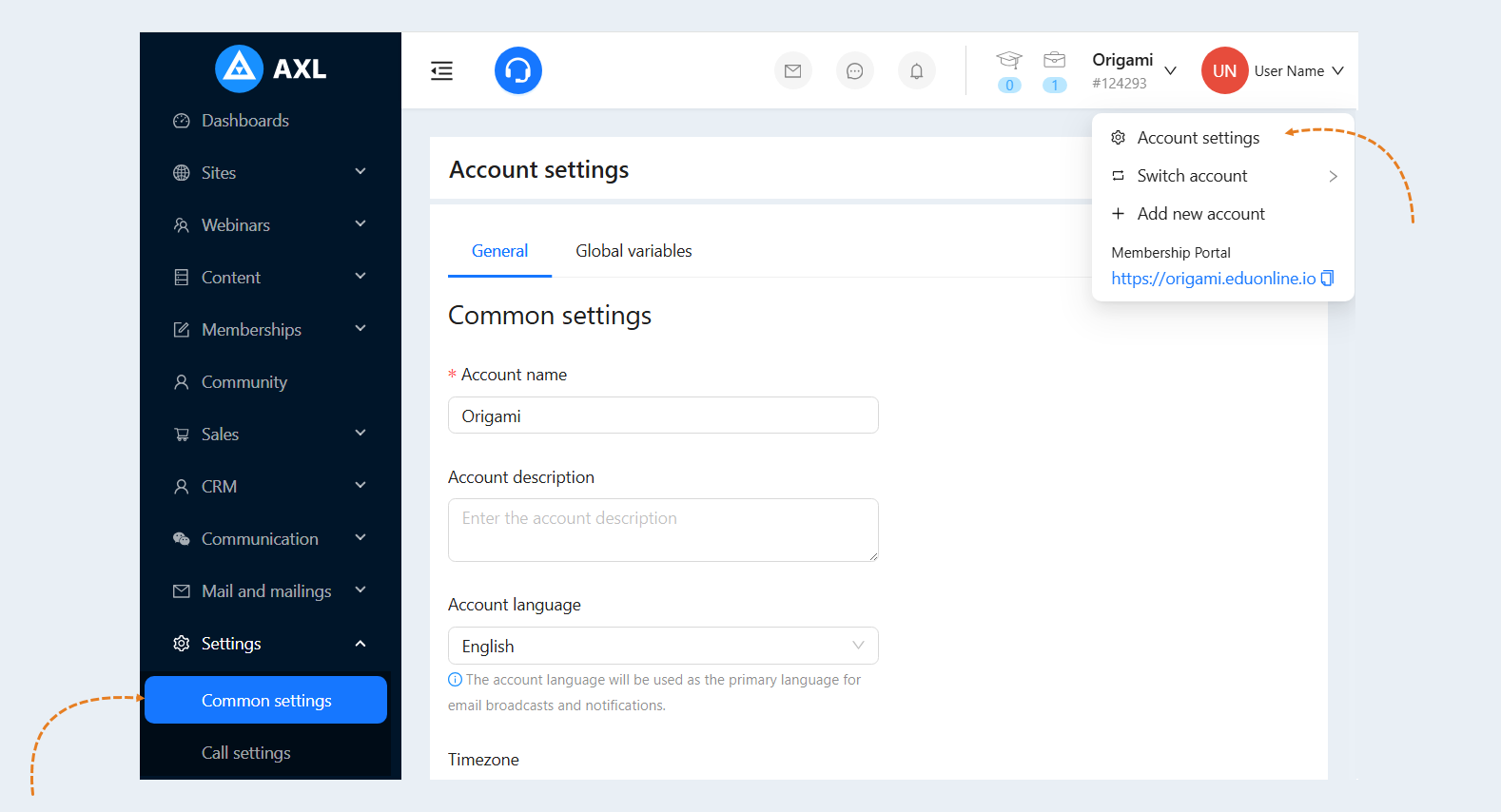Click the Memberships edit icon

(x=182, y=330)
